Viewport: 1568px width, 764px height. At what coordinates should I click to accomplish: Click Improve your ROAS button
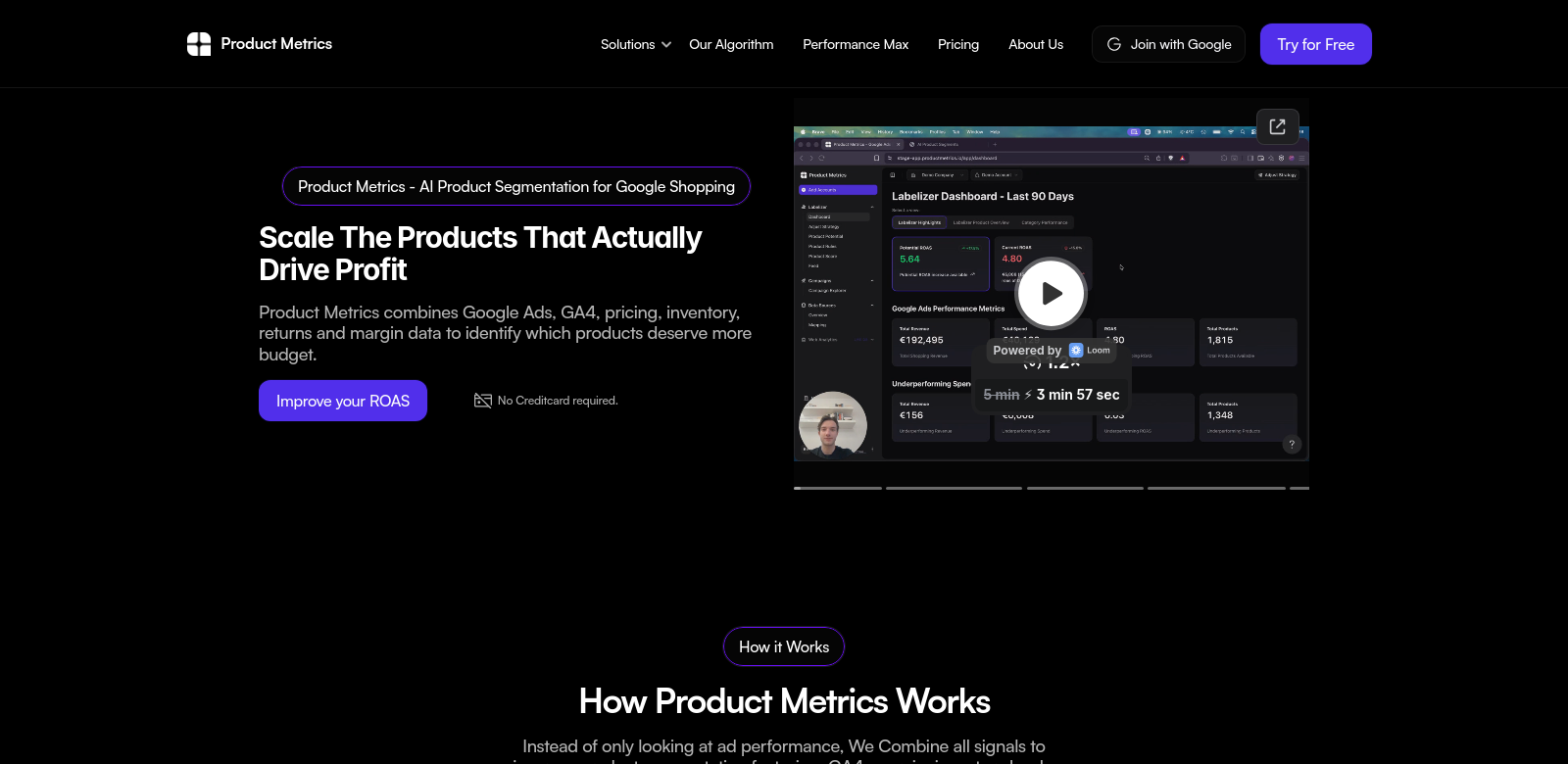coord(343,401)
